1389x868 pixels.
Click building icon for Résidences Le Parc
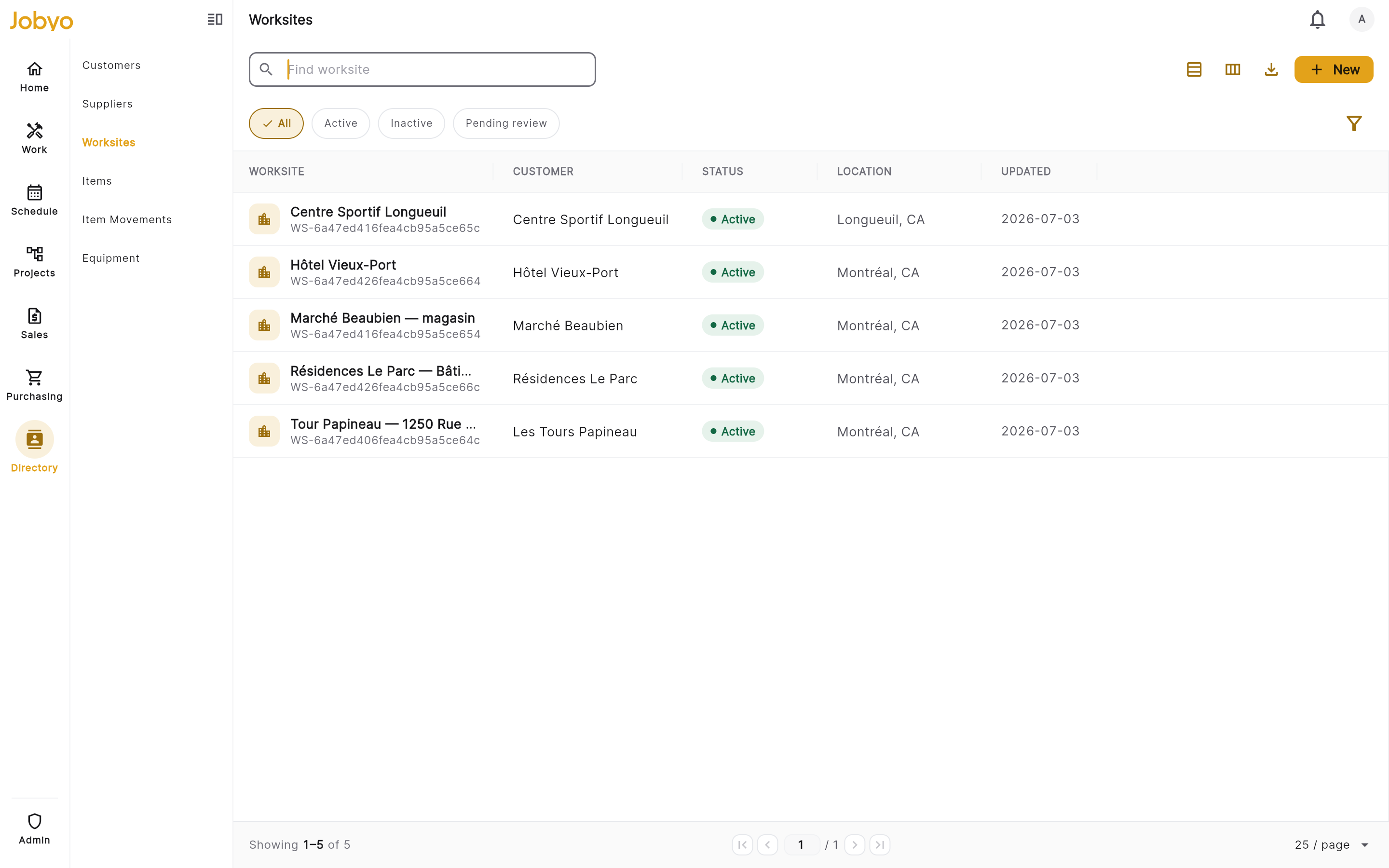264,379
